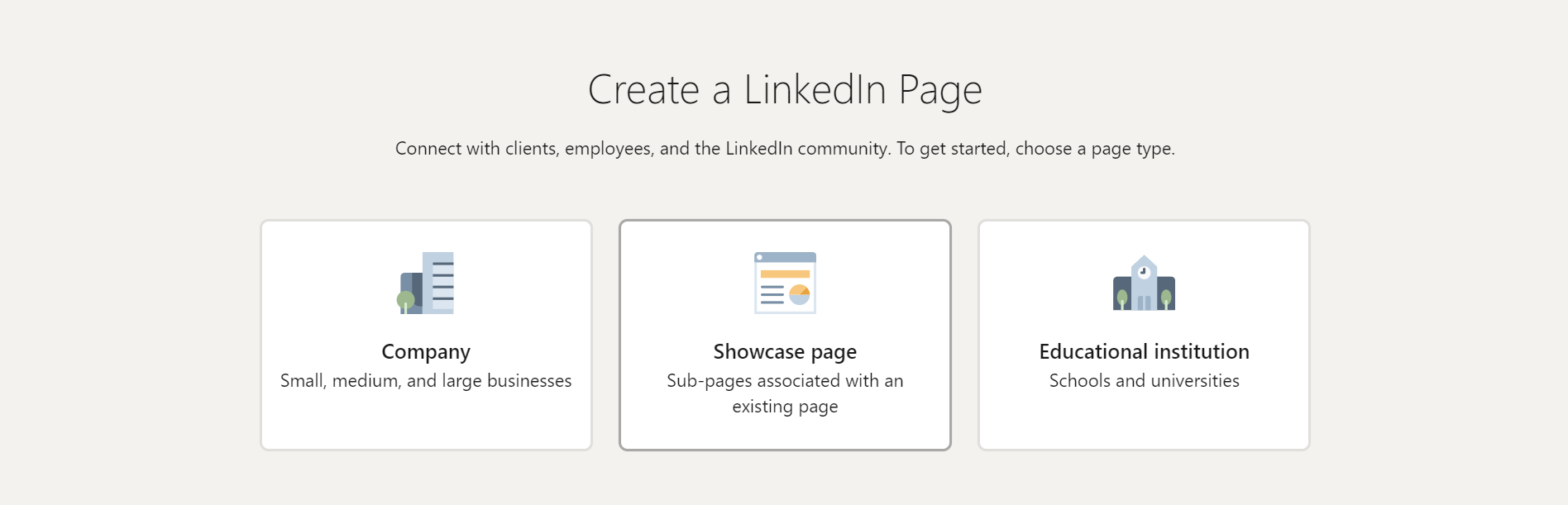Viewport: 1568px width, 505px height.
Task: Select the Educational institution title
Action: [1144, 351]
